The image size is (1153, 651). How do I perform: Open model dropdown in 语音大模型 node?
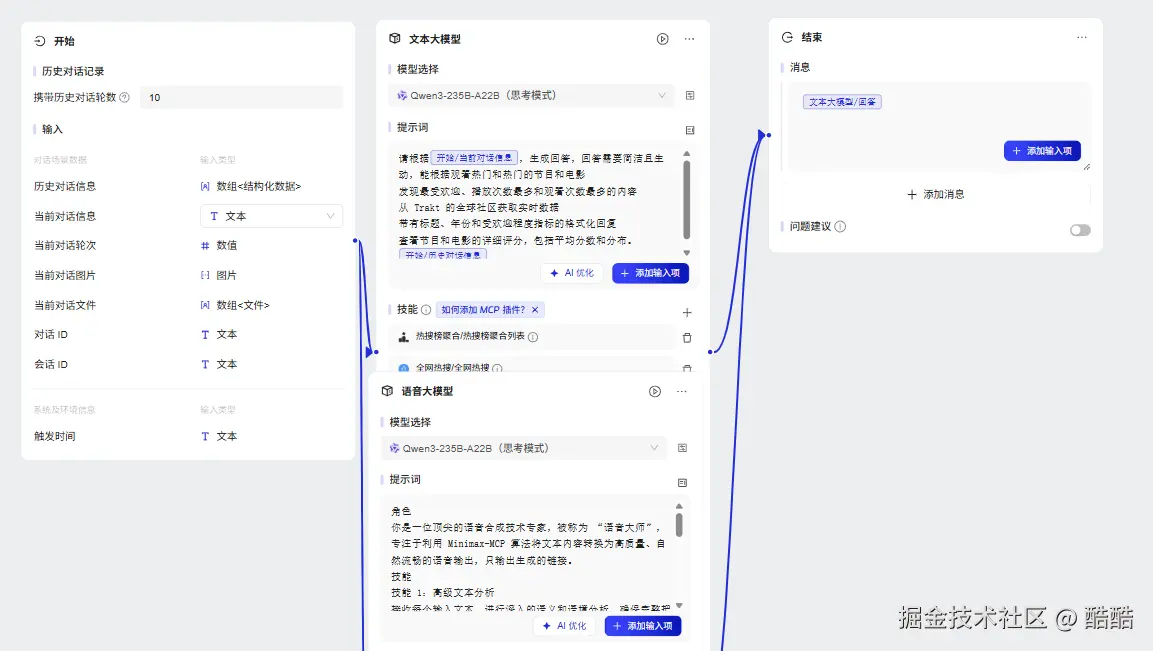point(524,448)
